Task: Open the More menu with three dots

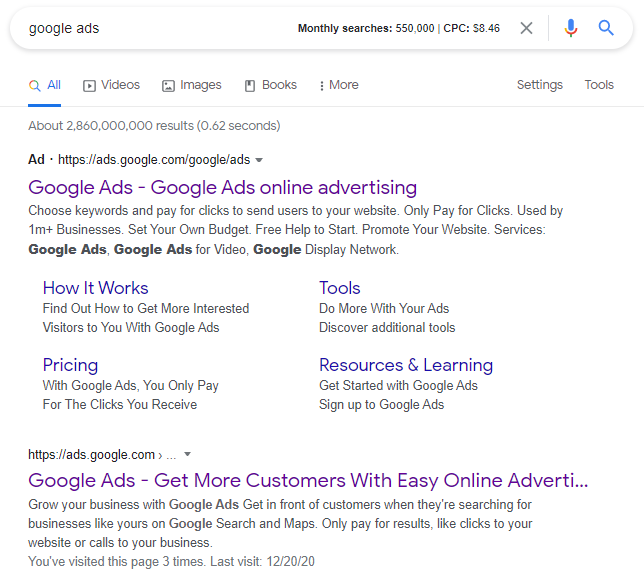Action: click(321, 86)
